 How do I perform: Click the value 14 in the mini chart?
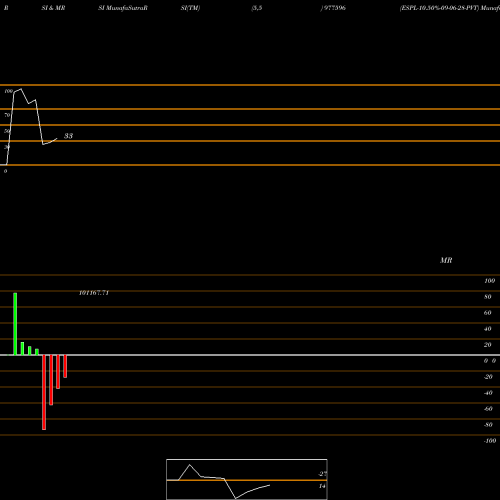coord(322,486)
